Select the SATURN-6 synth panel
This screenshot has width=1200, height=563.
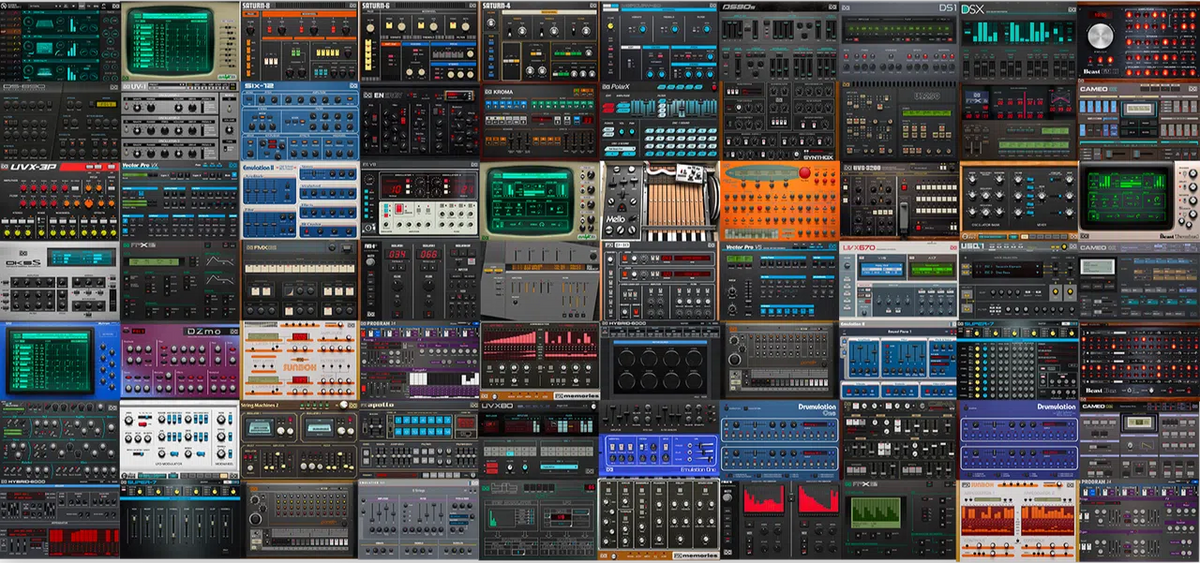point(419,42)
